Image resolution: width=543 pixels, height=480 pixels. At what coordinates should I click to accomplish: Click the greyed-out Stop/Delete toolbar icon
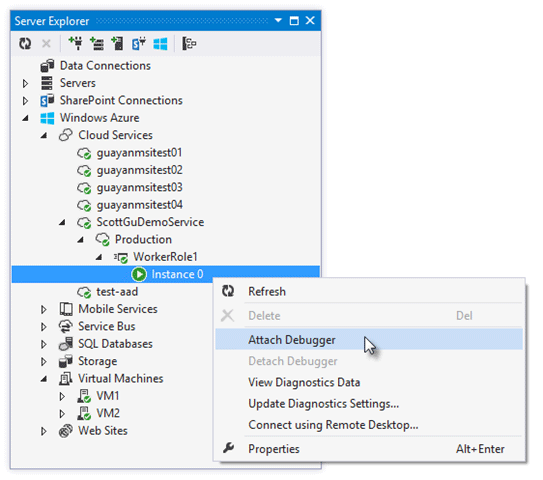[46, 44]
